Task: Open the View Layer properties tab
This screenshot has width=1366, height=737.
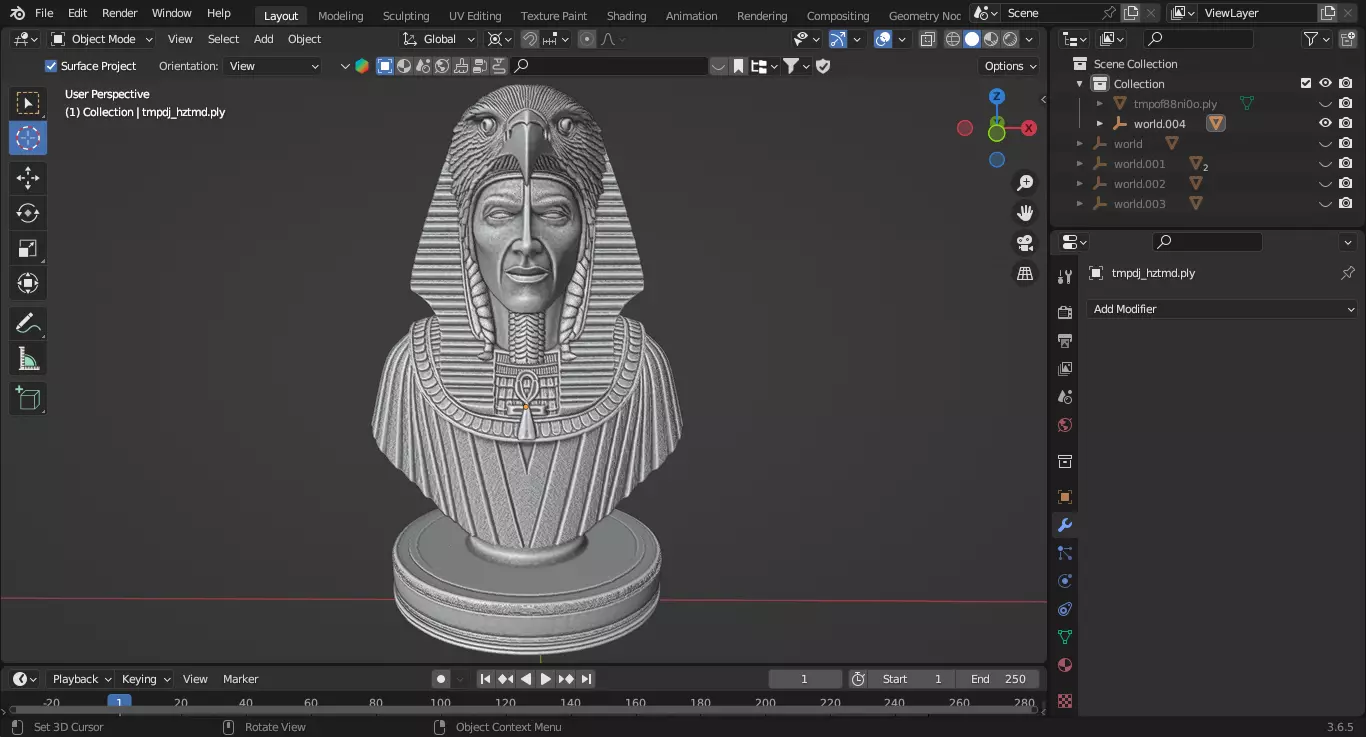Action: pyautogui.click(x=1065, y=369)
